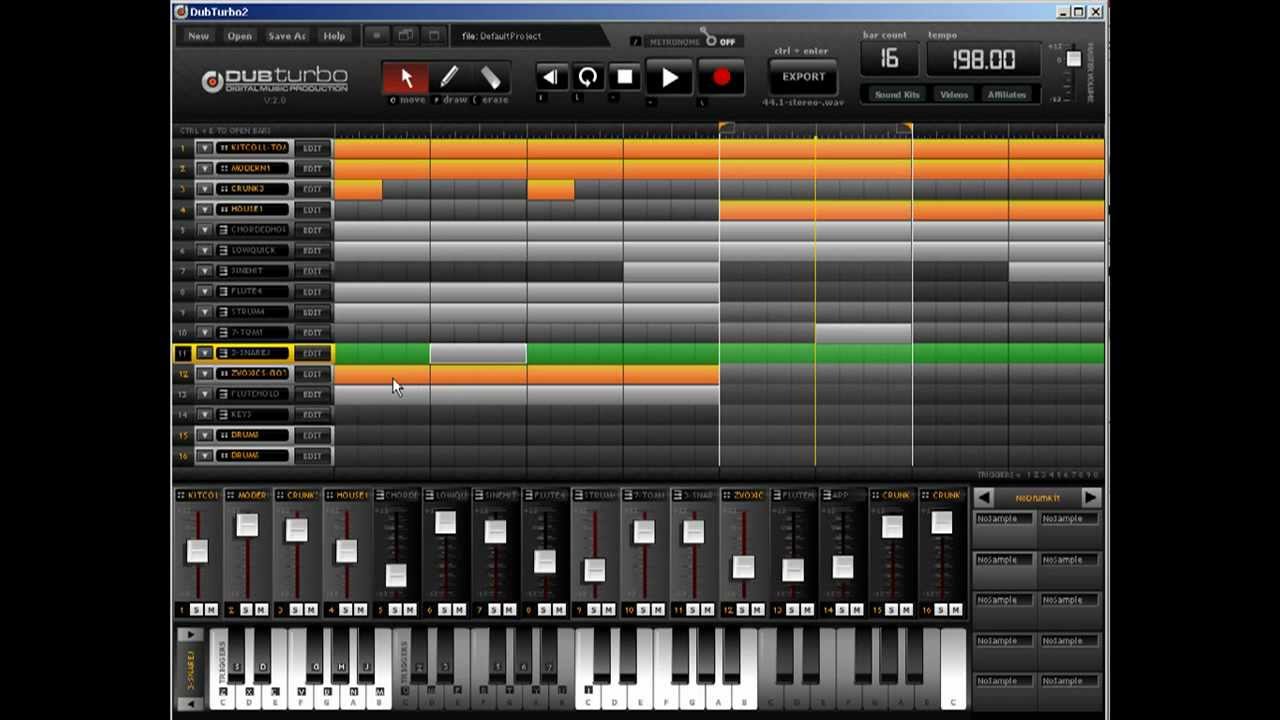
Task: Adjust the master volume slider
Action: (1073, 59)
